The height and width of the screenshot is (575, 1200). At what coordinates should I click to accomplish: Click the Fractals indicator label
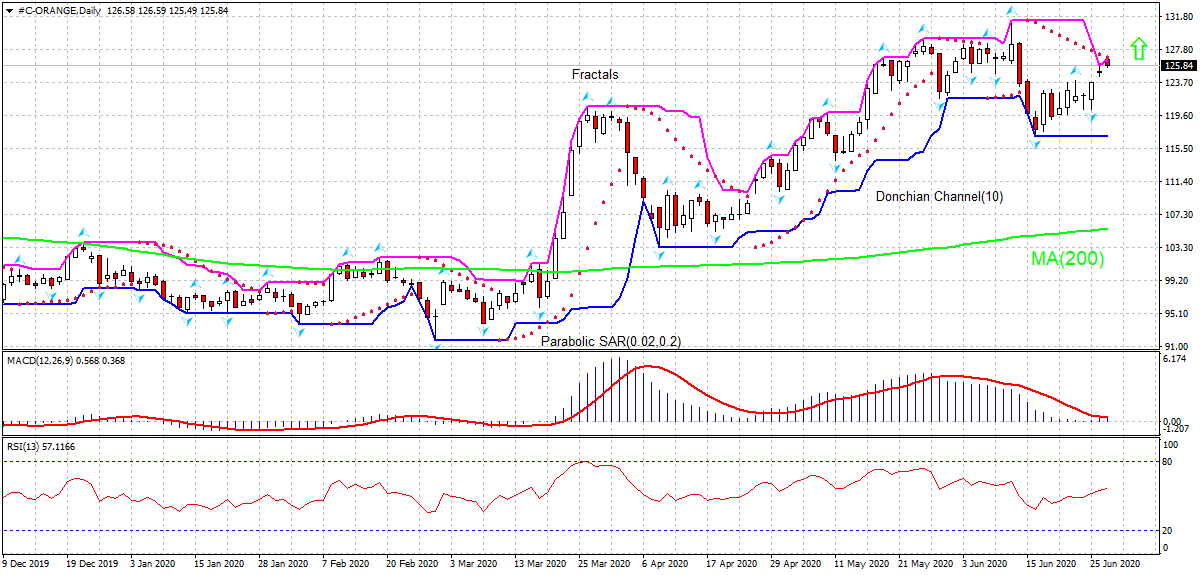pyautogui.click(x=595, y=74)
